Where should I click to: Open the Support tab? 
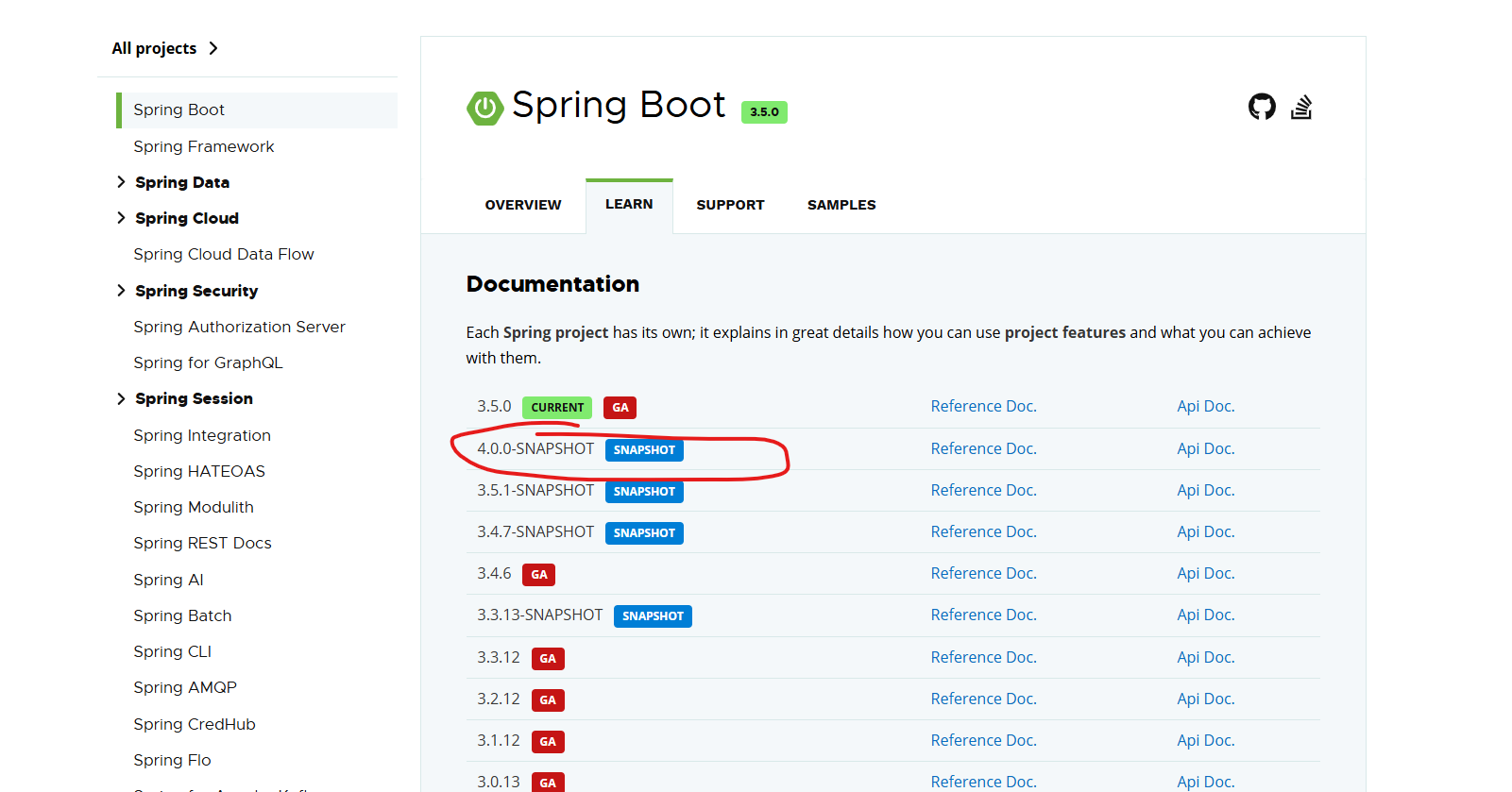click(730, 205)
